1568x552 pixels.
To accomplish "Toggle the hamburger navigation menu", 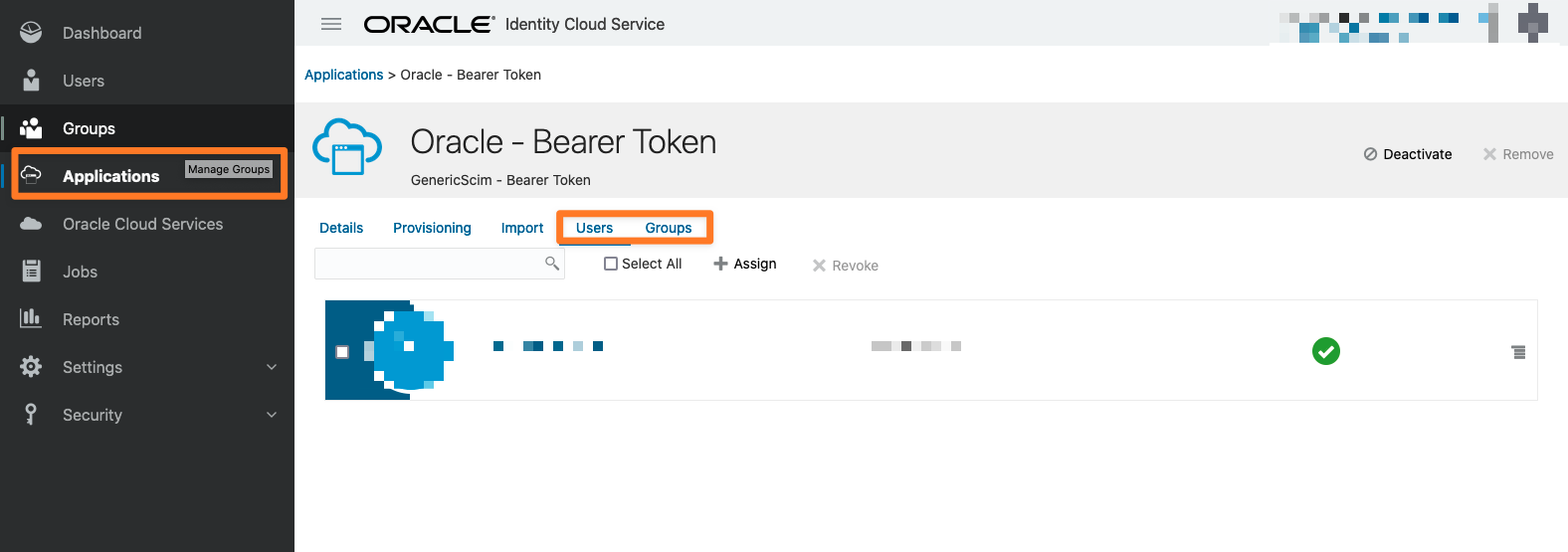I will 331,24.
